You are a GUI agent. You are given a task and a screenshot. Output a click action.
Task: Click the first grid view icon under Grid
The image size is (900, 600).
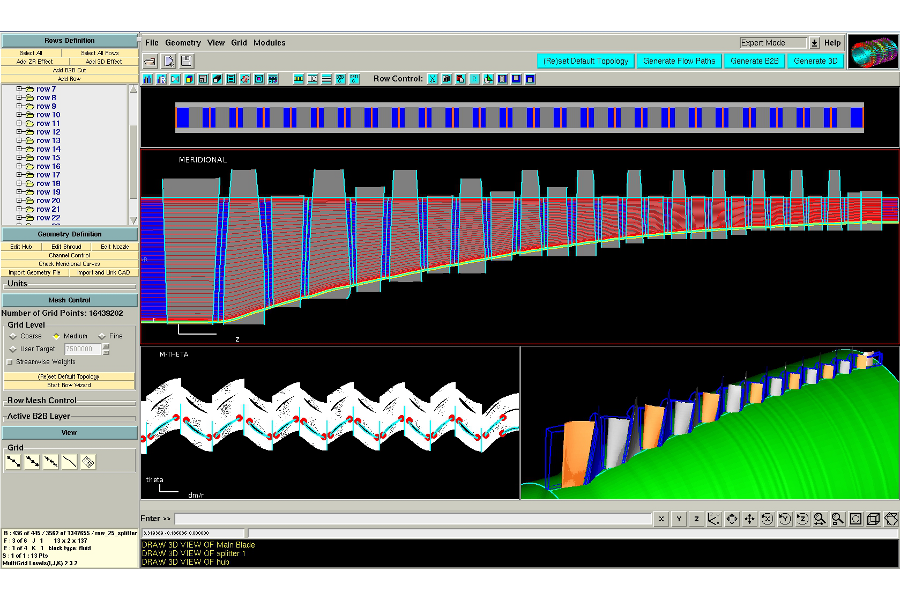(13, 461)
